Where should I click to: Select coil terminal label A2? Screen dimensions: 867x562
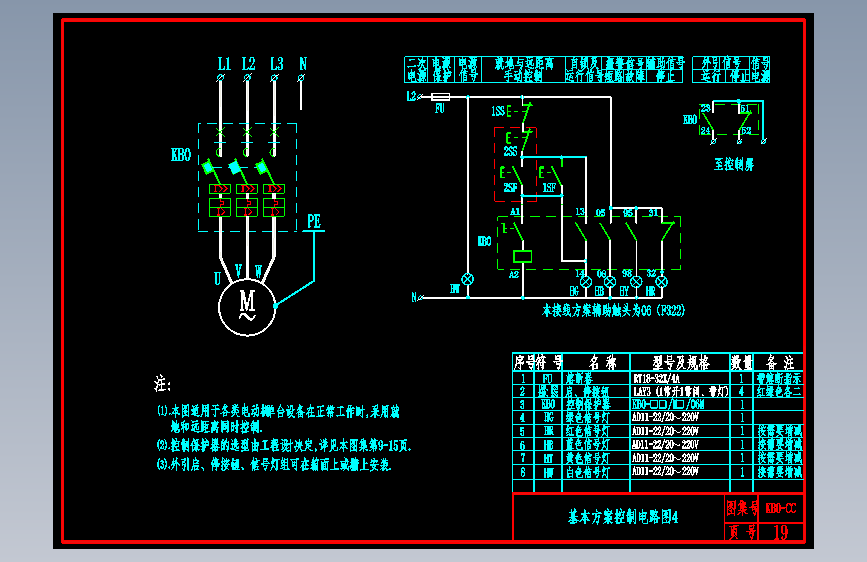[x=514, y=274]
